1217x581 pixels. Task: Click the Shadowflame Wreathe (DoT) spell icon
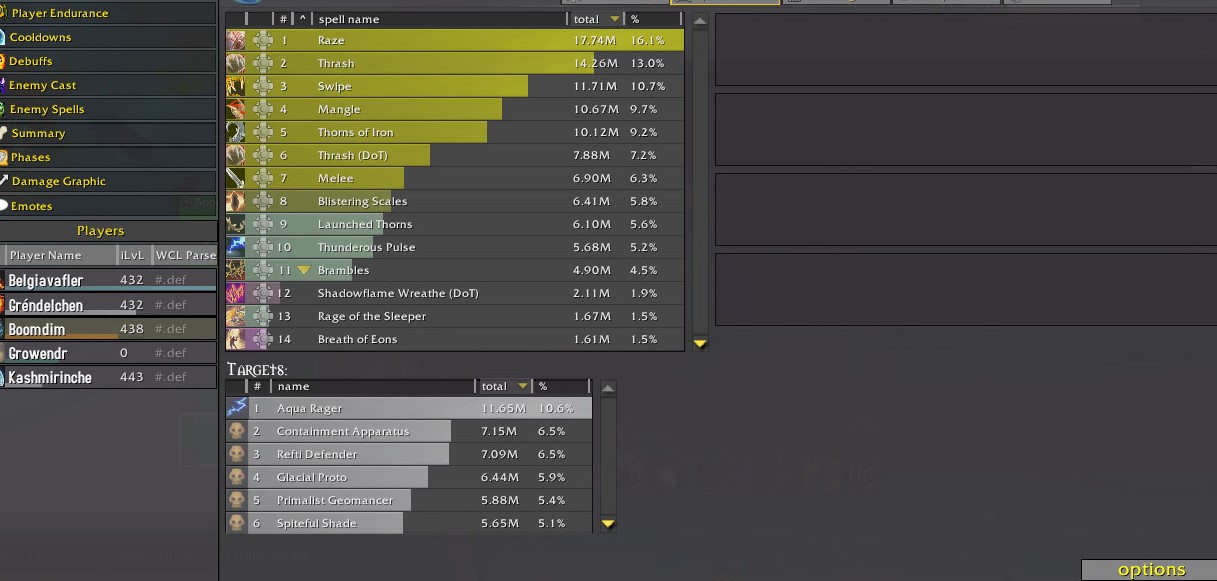[236, 293]
